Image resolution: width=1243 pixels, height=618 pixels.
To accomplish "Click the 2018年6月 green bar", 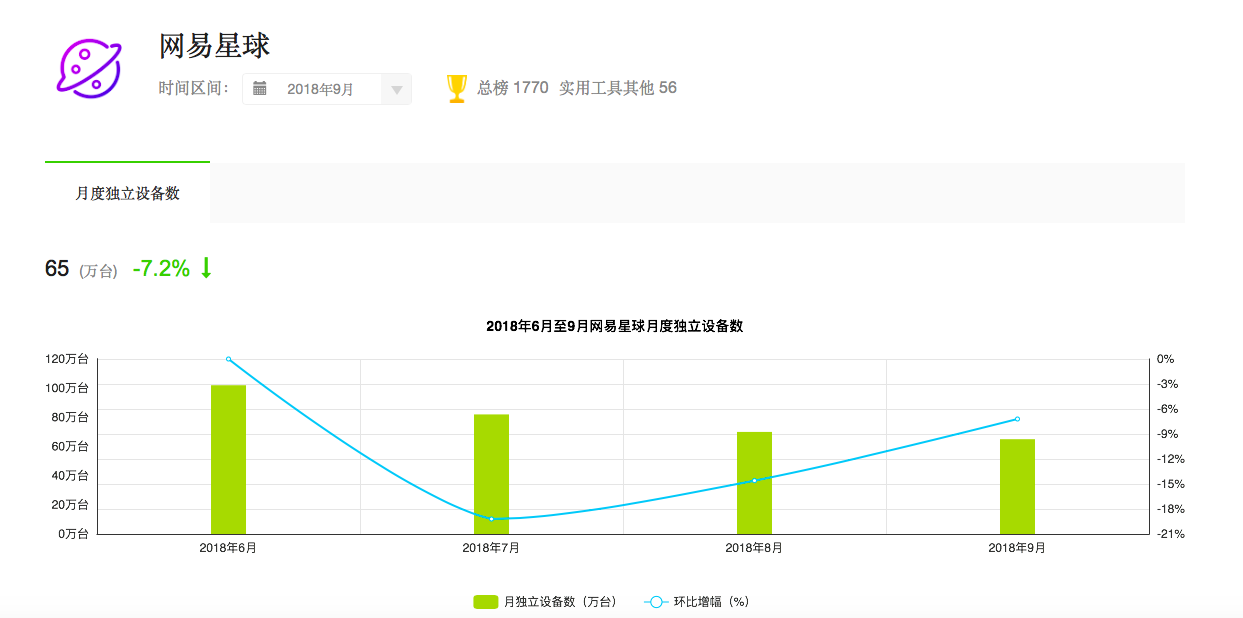I will tap(228, 459).
